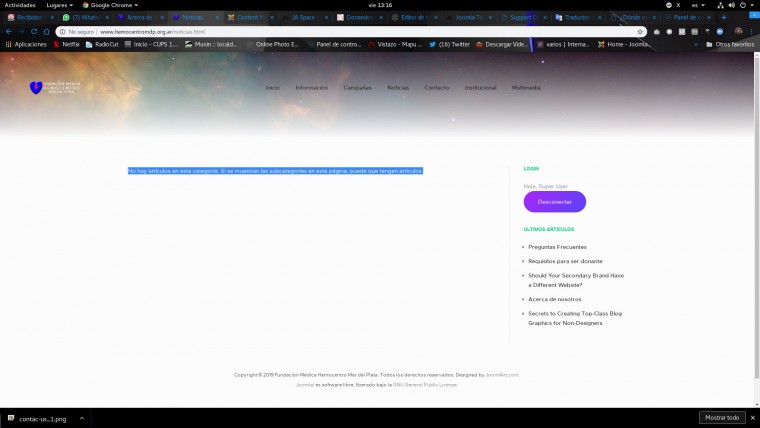Open the Lugares menu
760x428 pixels.
coord(60,5)
